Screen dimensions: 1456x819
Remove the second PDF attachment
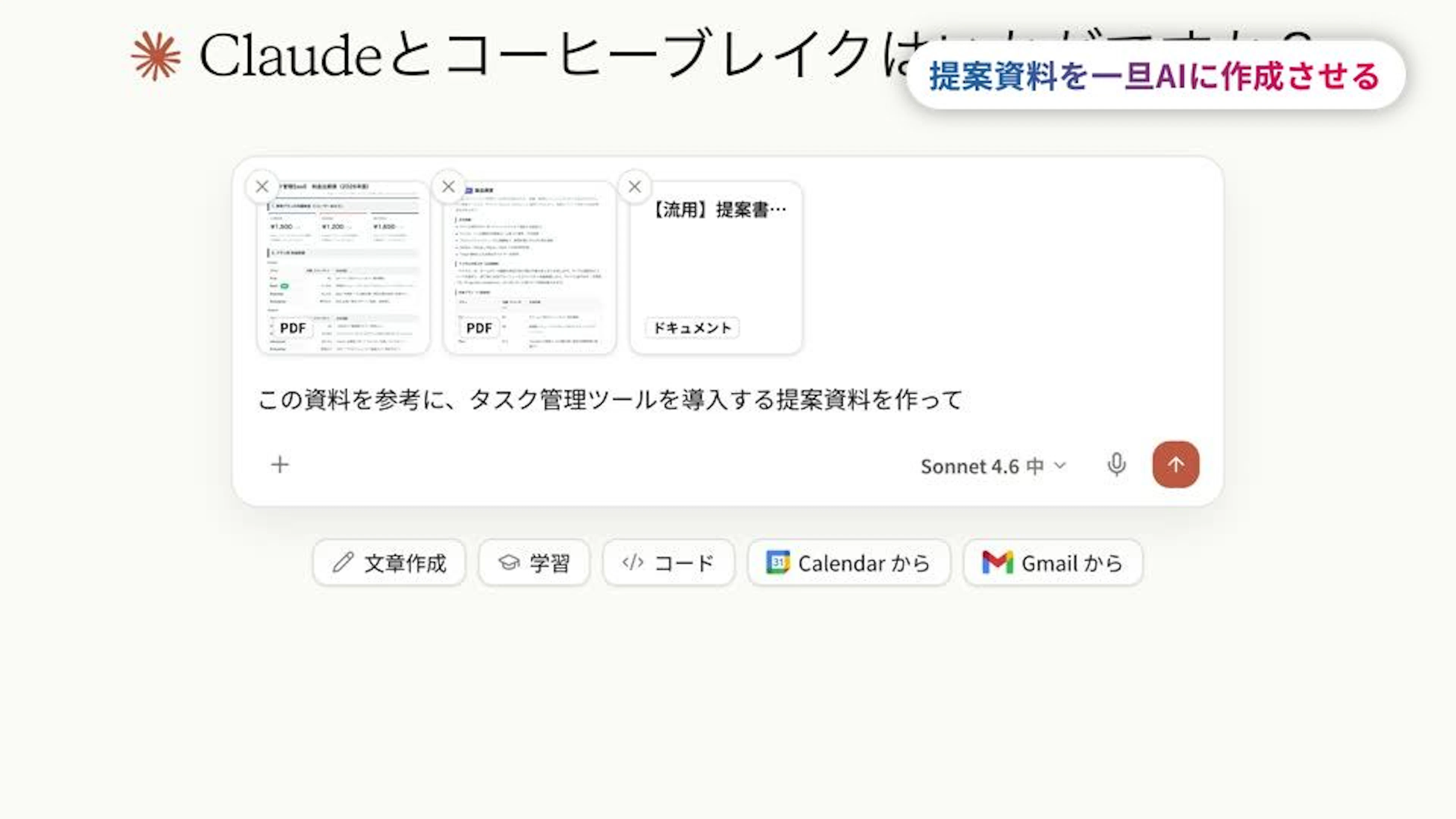[x=448, y=187]
